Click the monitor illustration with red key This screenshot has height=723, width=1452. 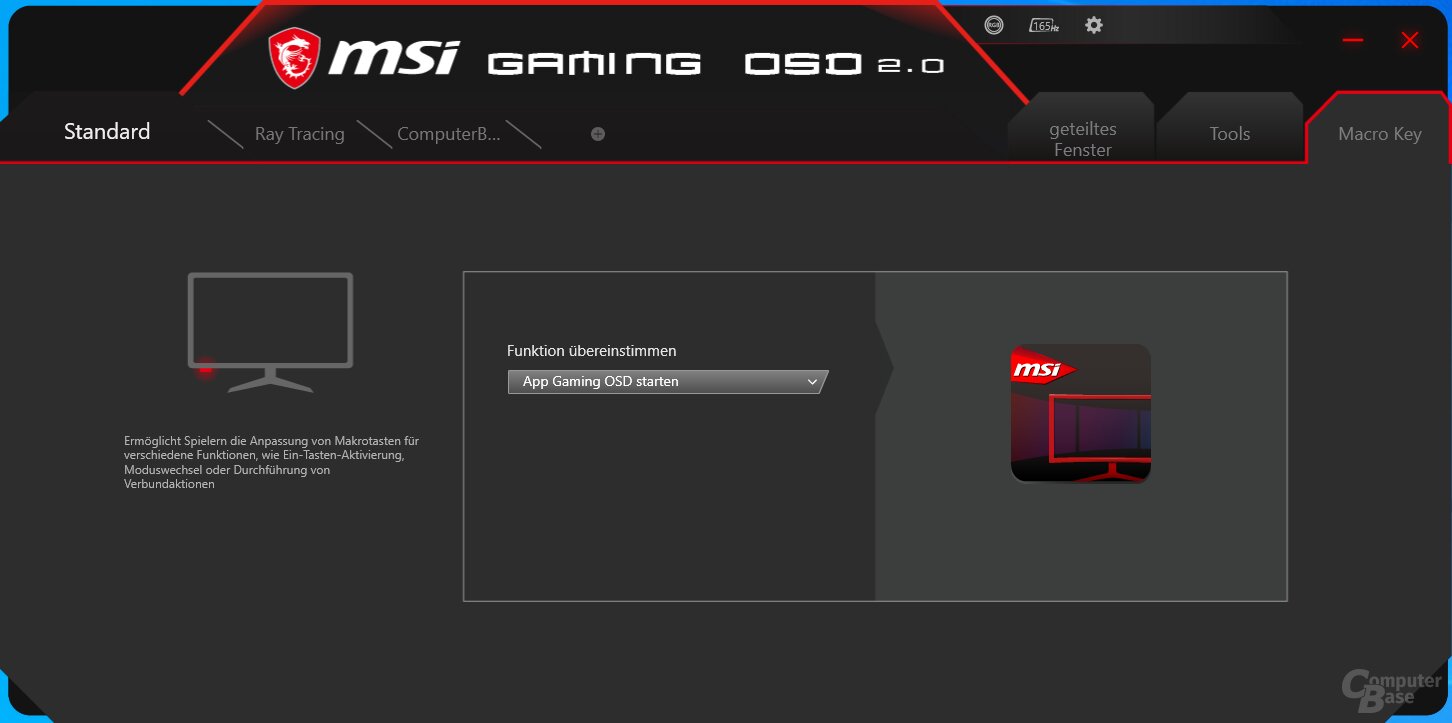(270, 332)
